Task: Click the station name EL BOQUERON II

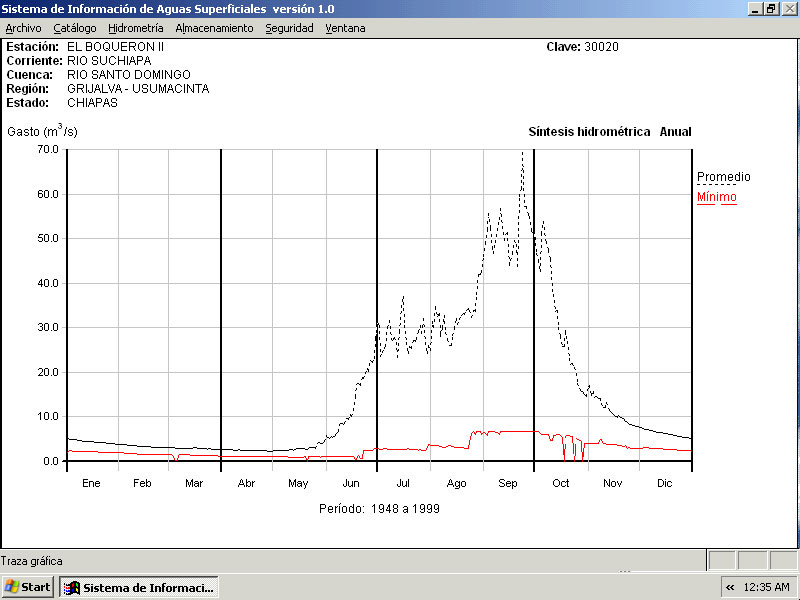Action: (x=115, y=47)
